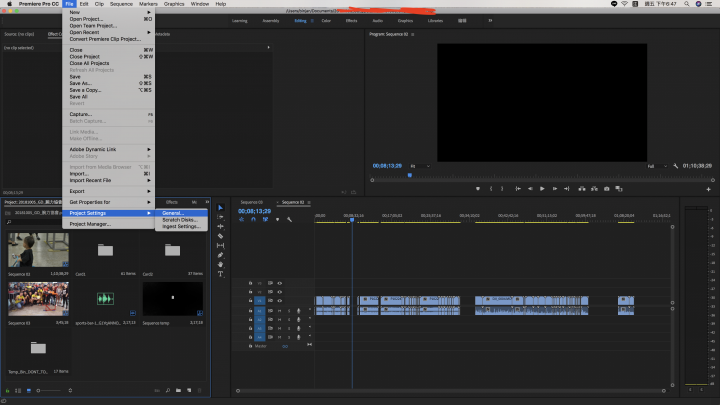Expand the New submenu in File menu
The image size is (720, 405).
click(108, 12)
